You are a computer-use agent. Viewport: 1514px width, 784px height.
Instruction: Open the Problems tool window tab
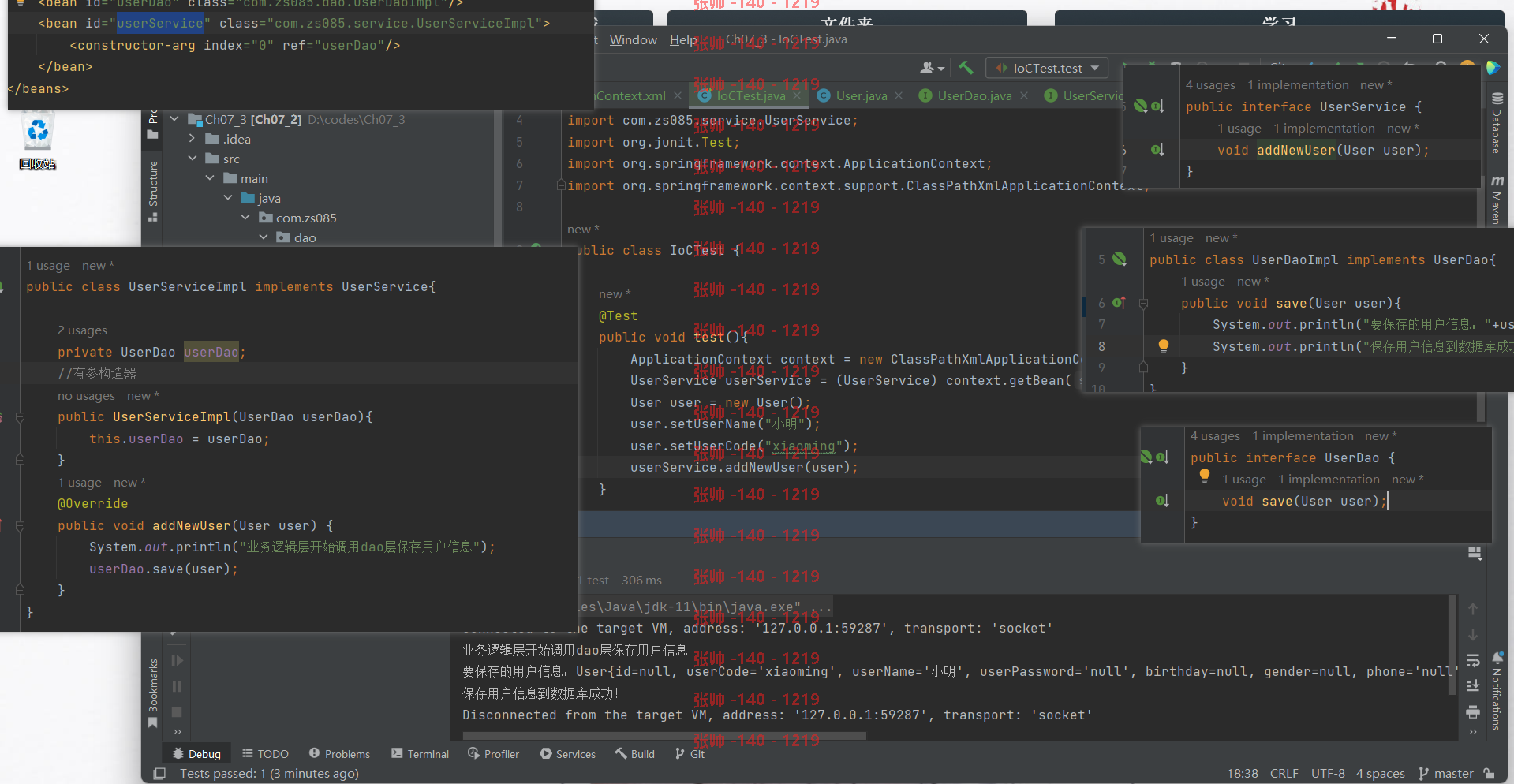[x=339, y=754]
